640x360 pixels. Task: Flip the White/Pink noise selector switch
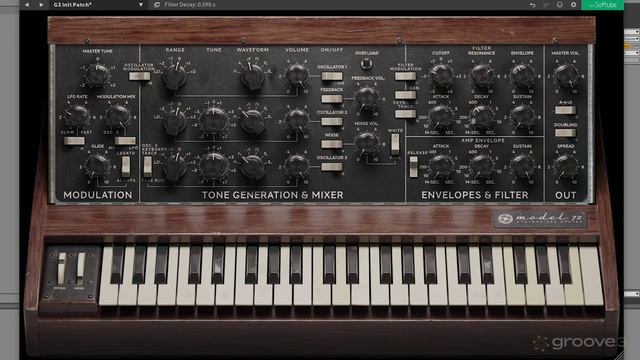point(395,144)
